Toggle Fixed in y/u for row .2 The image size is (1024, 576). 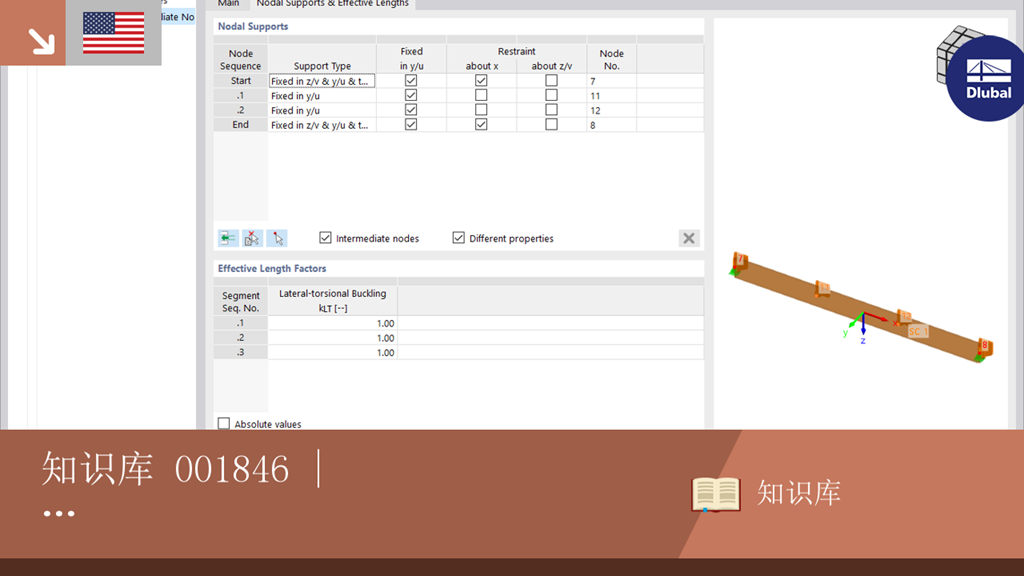pyautogui.click(x=411, y=110)
